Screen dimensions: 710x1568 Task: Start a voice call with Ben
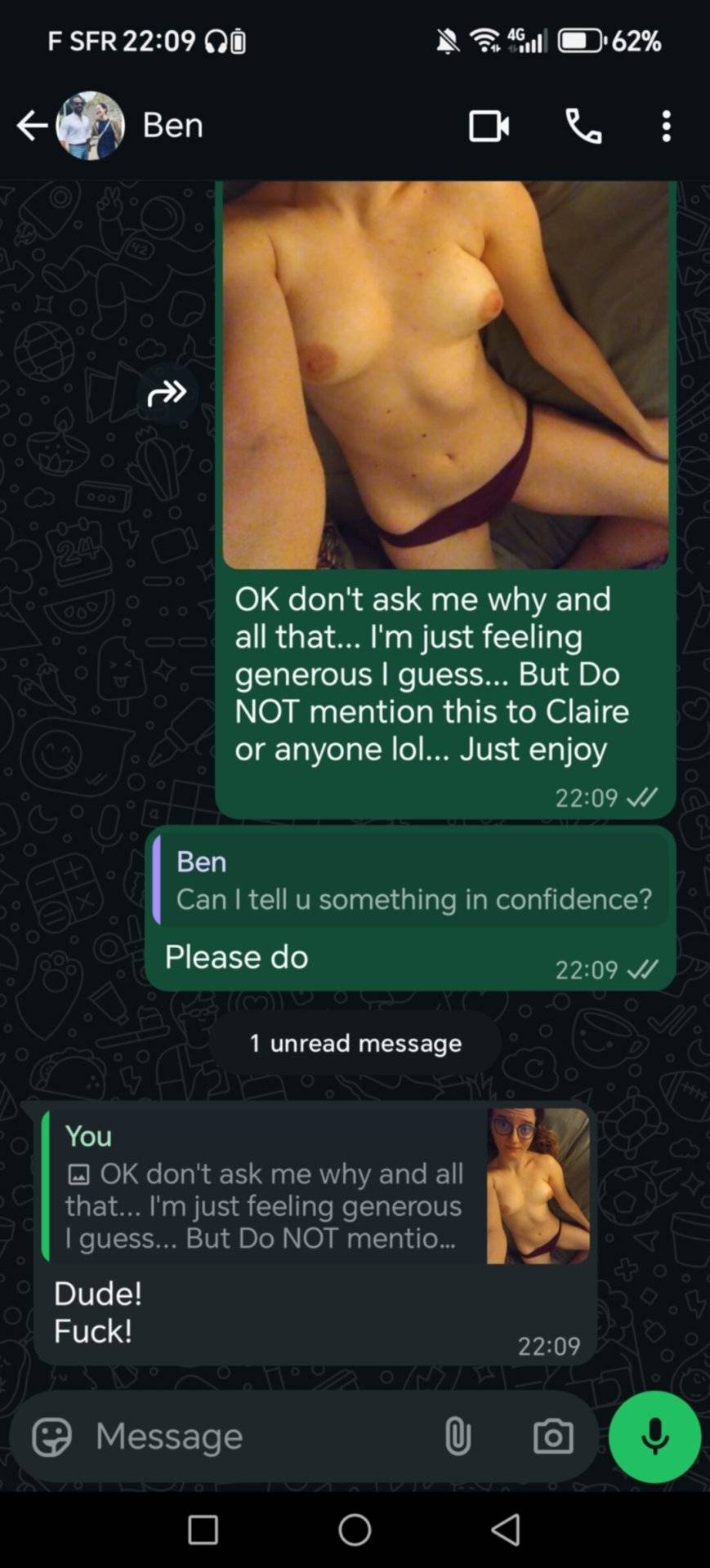583,127
